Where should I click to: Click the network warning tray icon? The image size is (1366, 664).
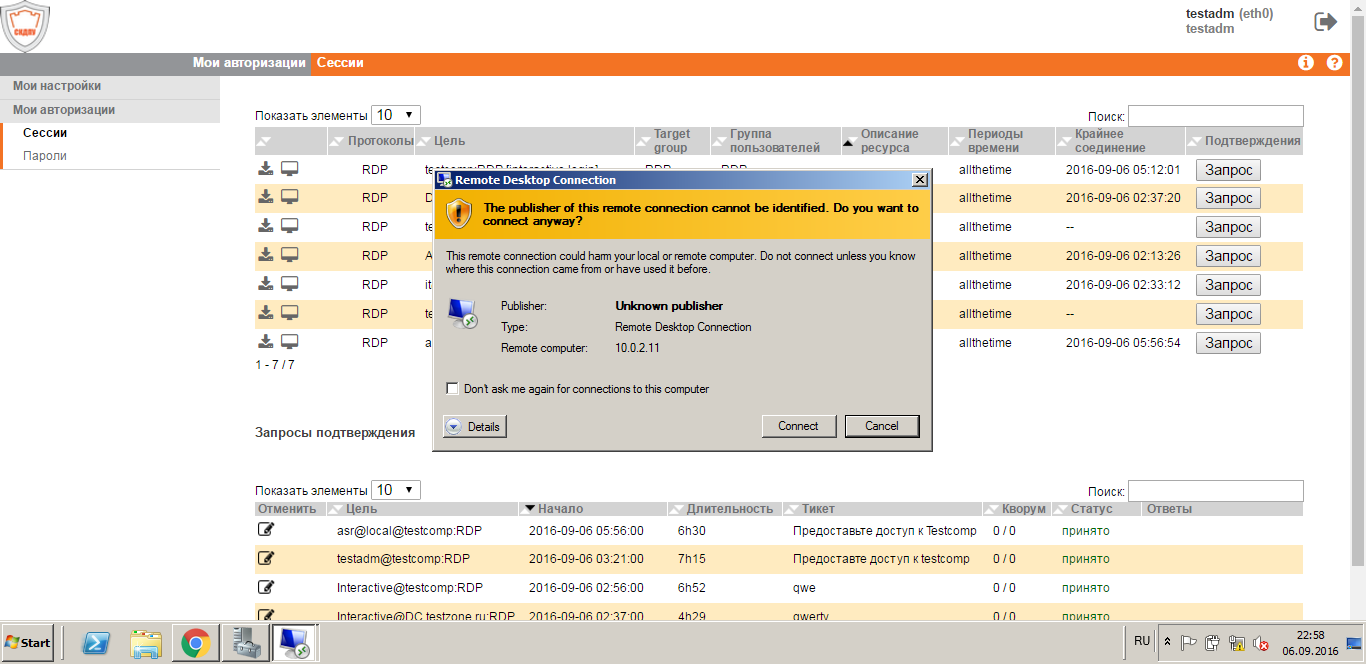pyautogui.click(x=1237, y=643)
